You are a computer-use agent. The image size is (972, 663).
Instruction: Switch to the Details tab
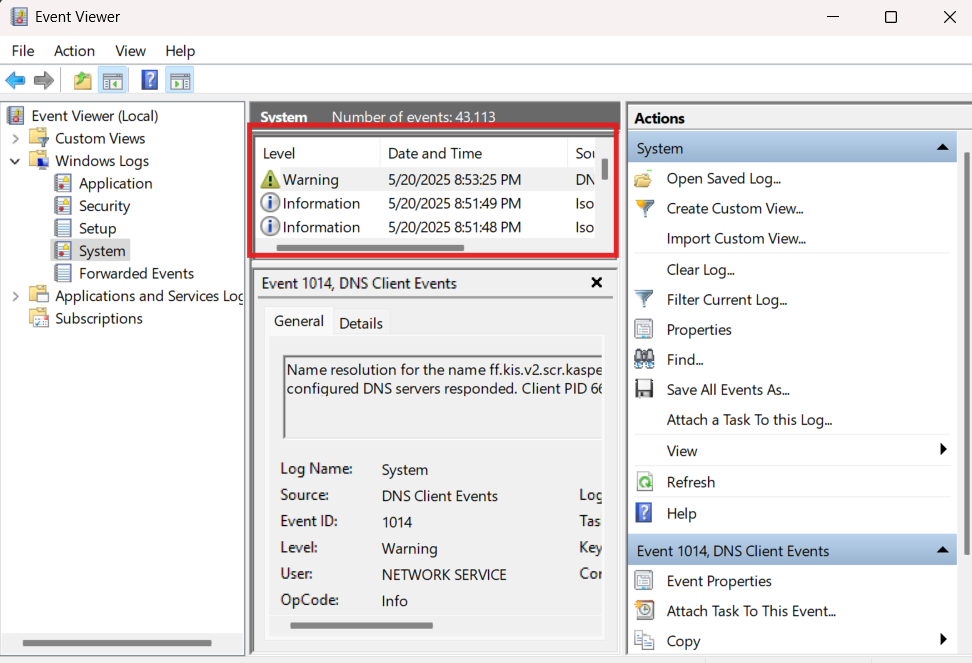point(360,323)
